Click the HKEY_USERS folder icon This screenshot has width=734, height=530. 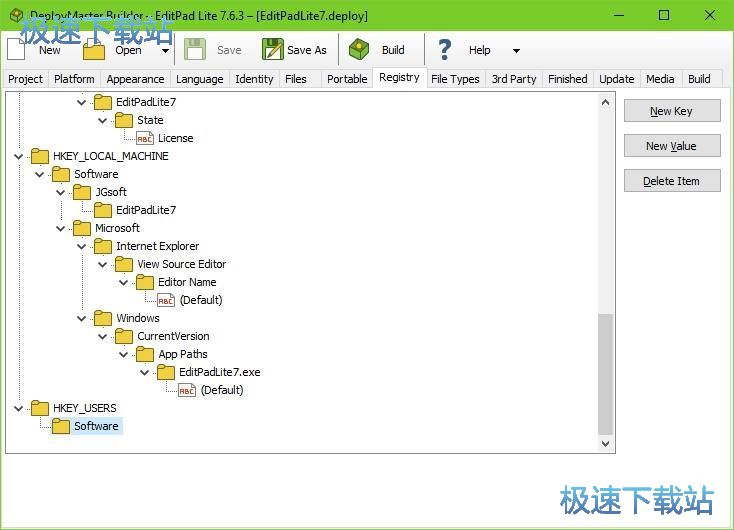click(x=40, y=408)
